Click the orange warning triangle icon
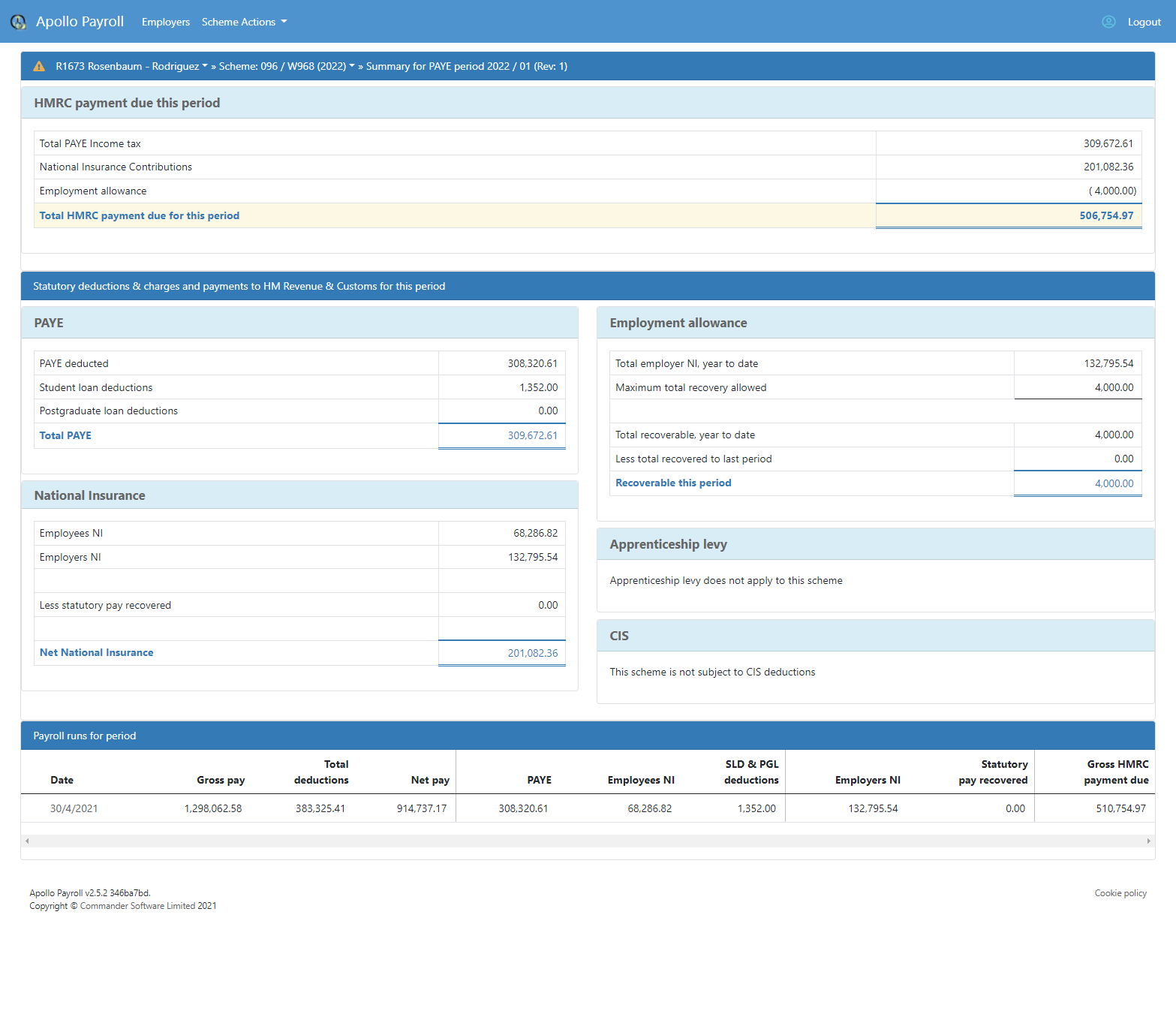 coord(39,67)
